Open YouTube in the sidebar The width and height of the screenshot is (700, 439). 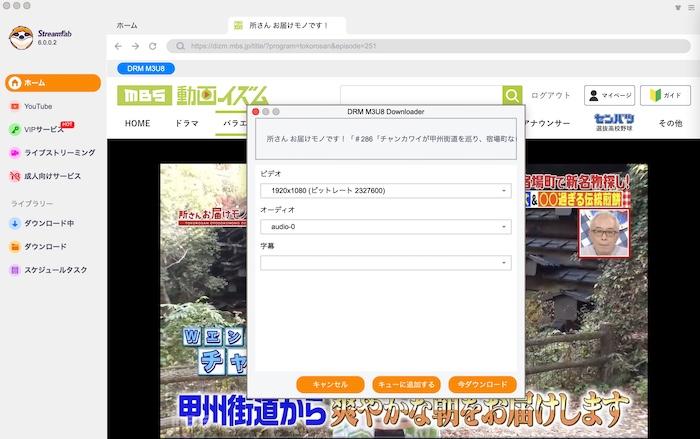tap(38, 106)
